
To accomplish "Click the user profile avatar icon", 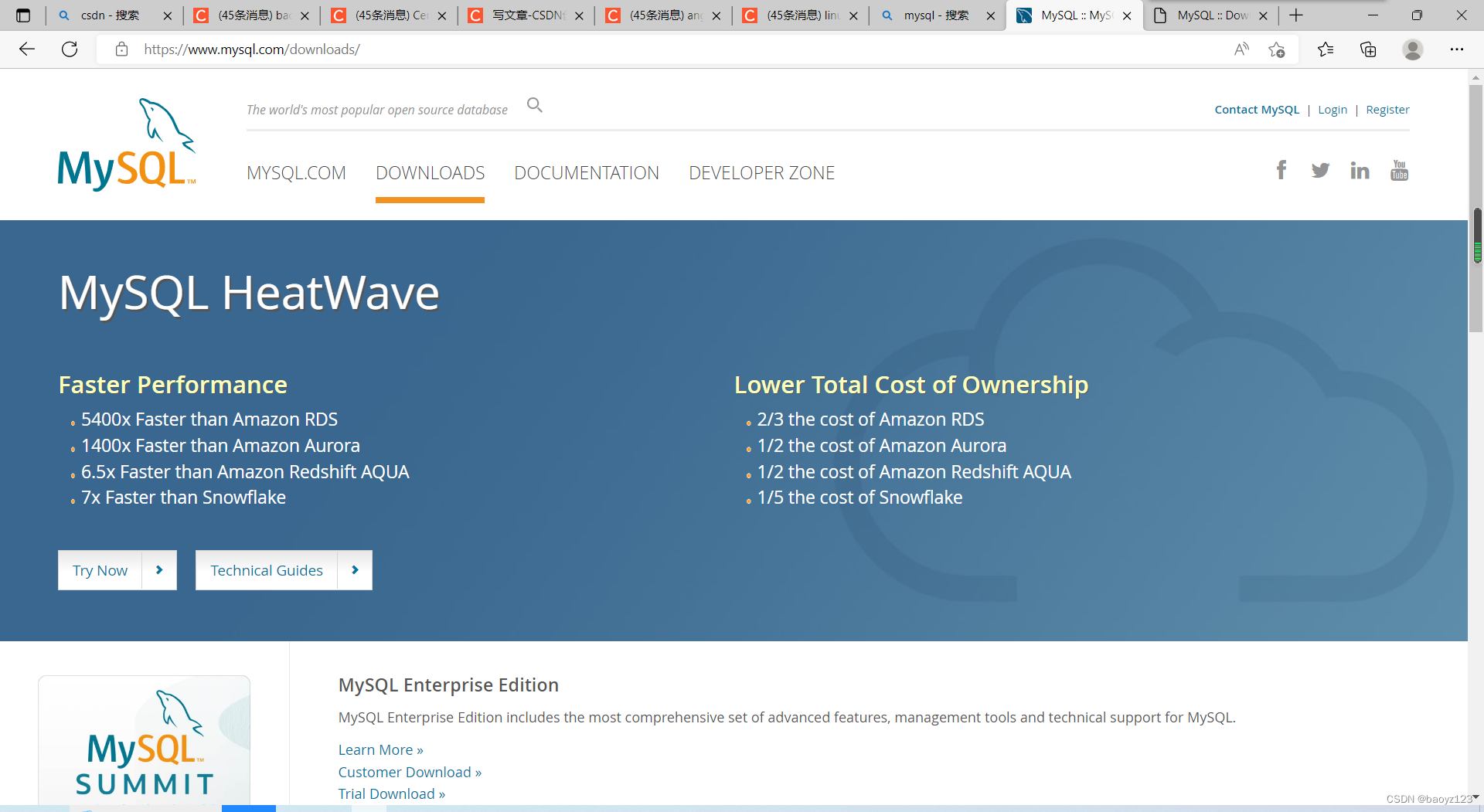I will tap(1413, 49).
